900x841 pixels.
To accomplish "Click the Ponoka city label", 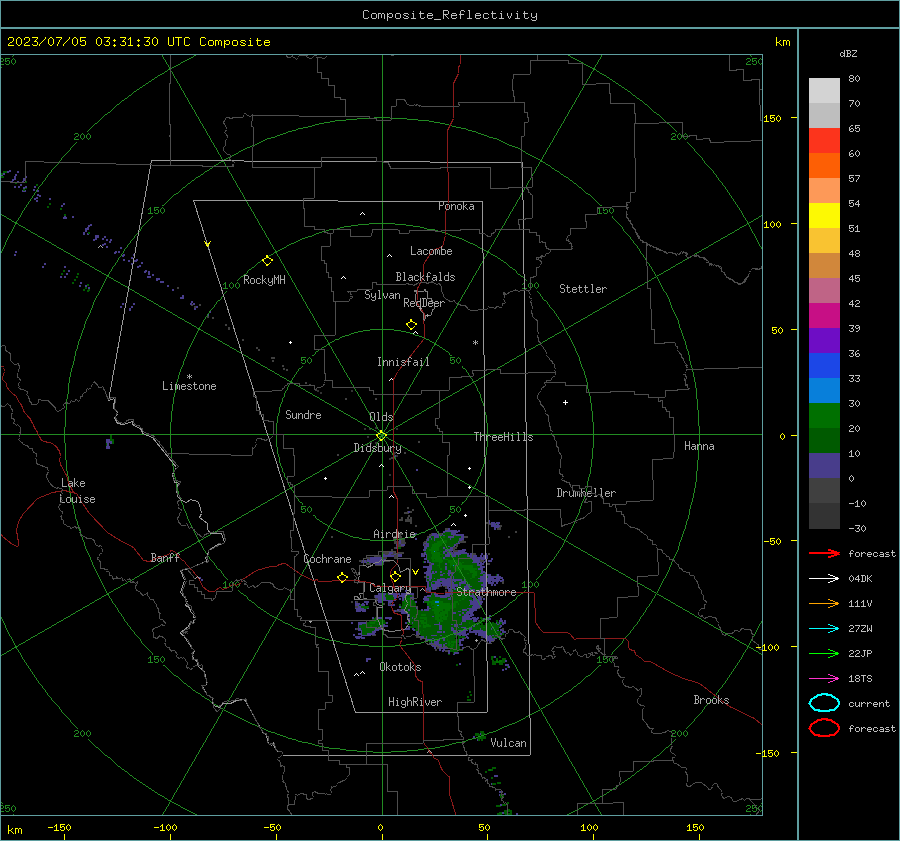I will pos(456,206).
